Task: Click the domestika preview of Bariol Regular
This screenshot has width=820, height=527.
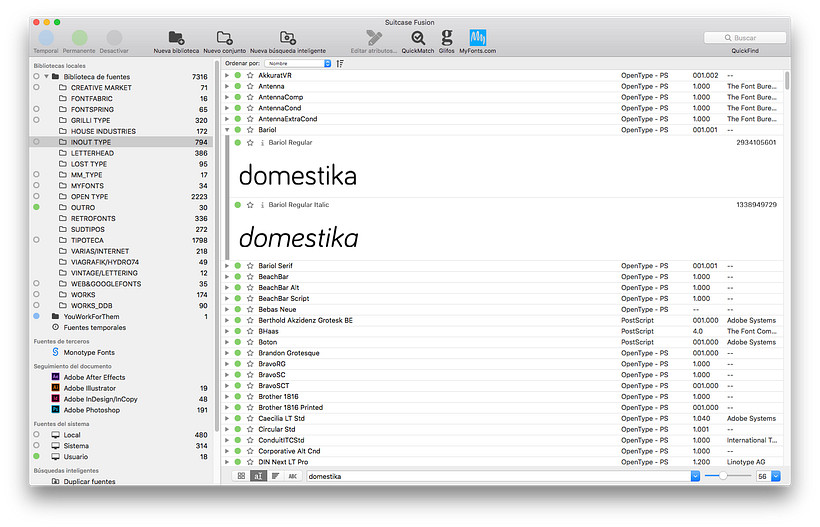Action: pyautogui.click(x=298, y=175)
